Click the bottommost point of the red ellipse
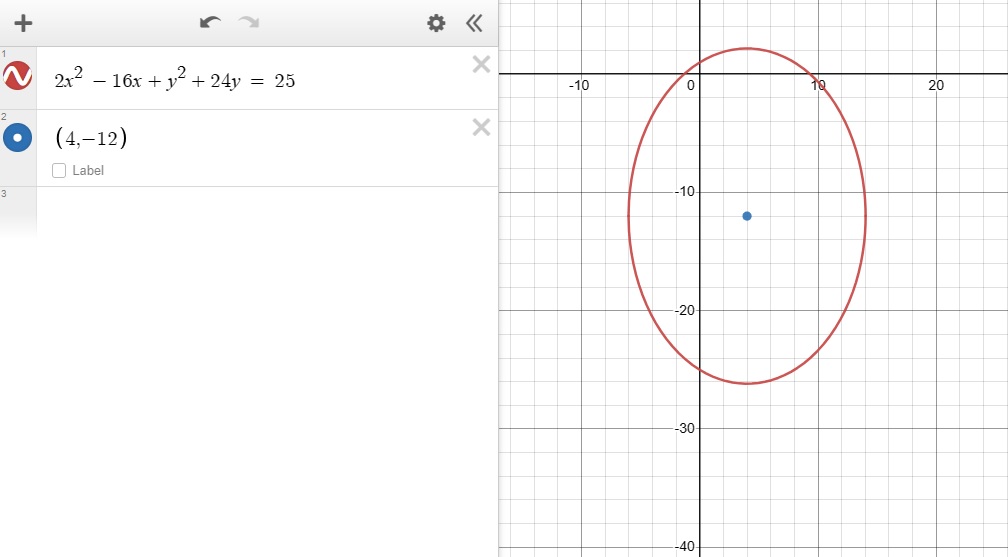The width and height of the screenshot is (1008, 557). (x=747, y=383)
